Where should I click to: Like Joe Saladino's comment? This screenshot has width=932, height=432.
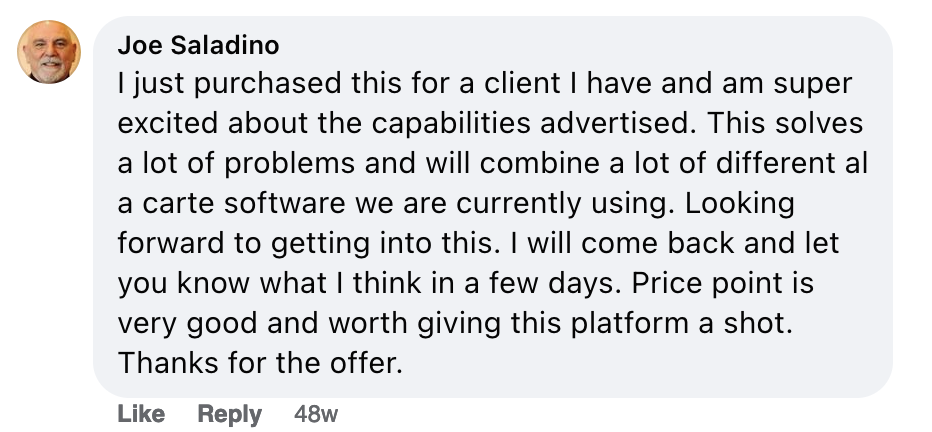coord(141,414)
